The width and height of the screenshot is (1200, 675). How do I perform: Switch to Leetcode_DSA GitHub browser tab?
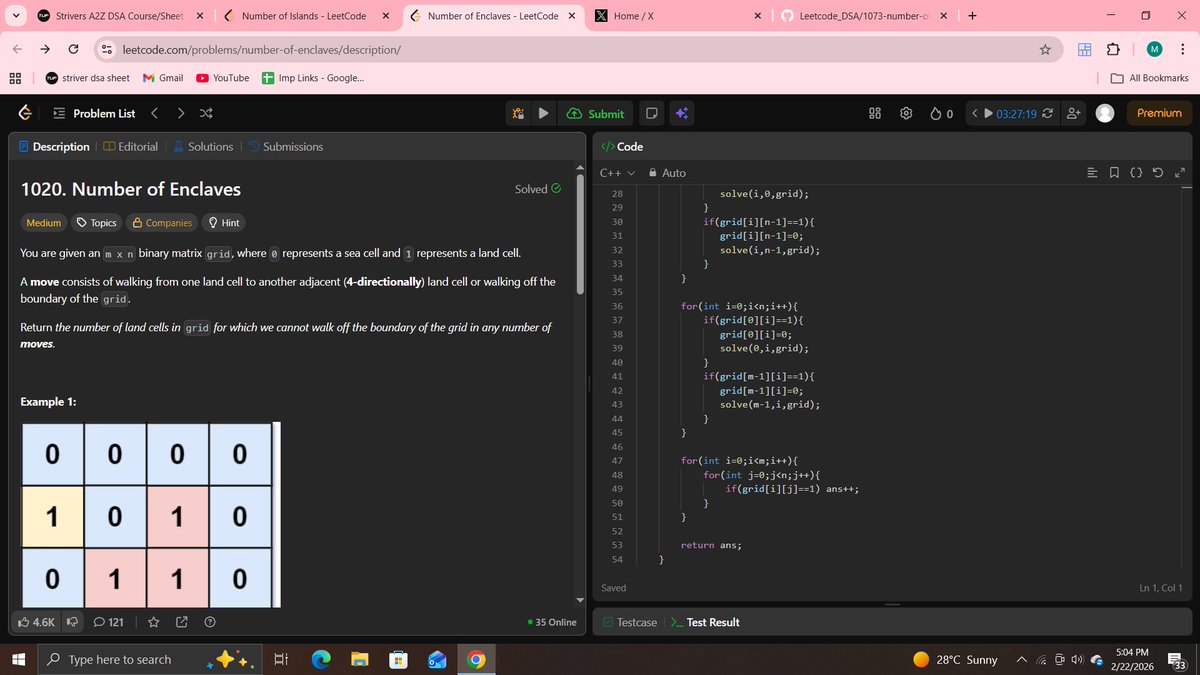[x=864, y=16]
